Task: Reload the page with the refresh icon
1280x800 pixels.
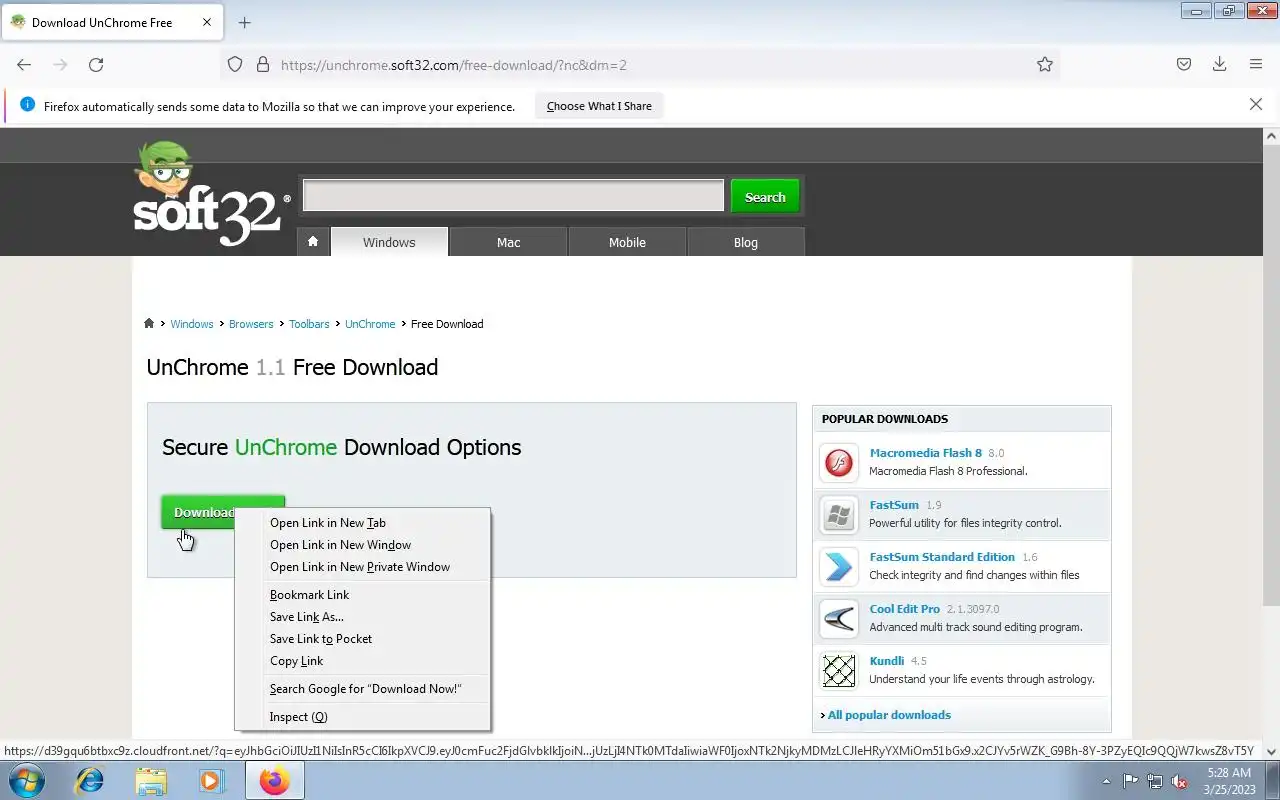Action: click(x=96, y=64)
